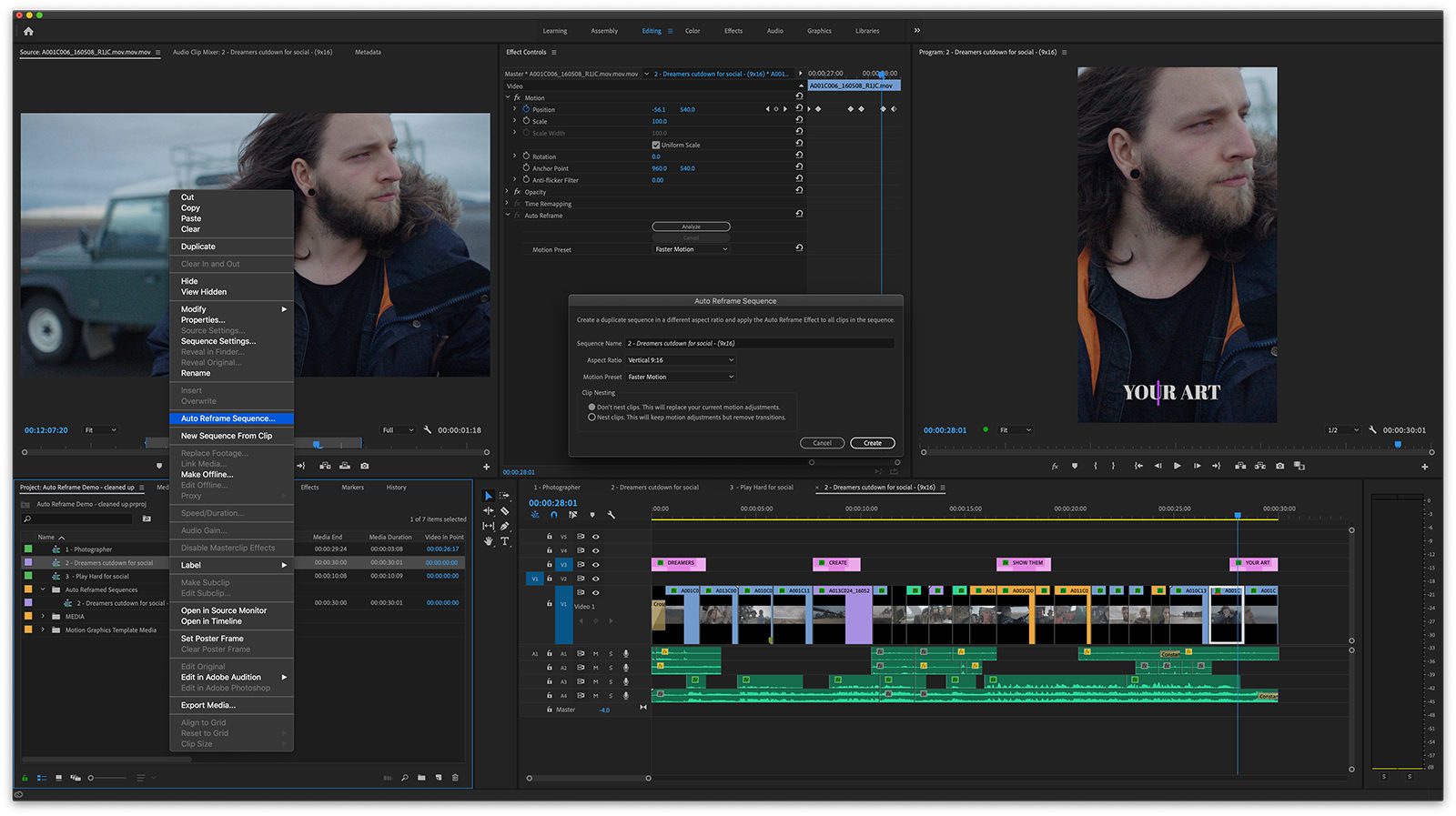Select the Type tool
This screenshot has width=1456, height=816.
pos(505,540)
